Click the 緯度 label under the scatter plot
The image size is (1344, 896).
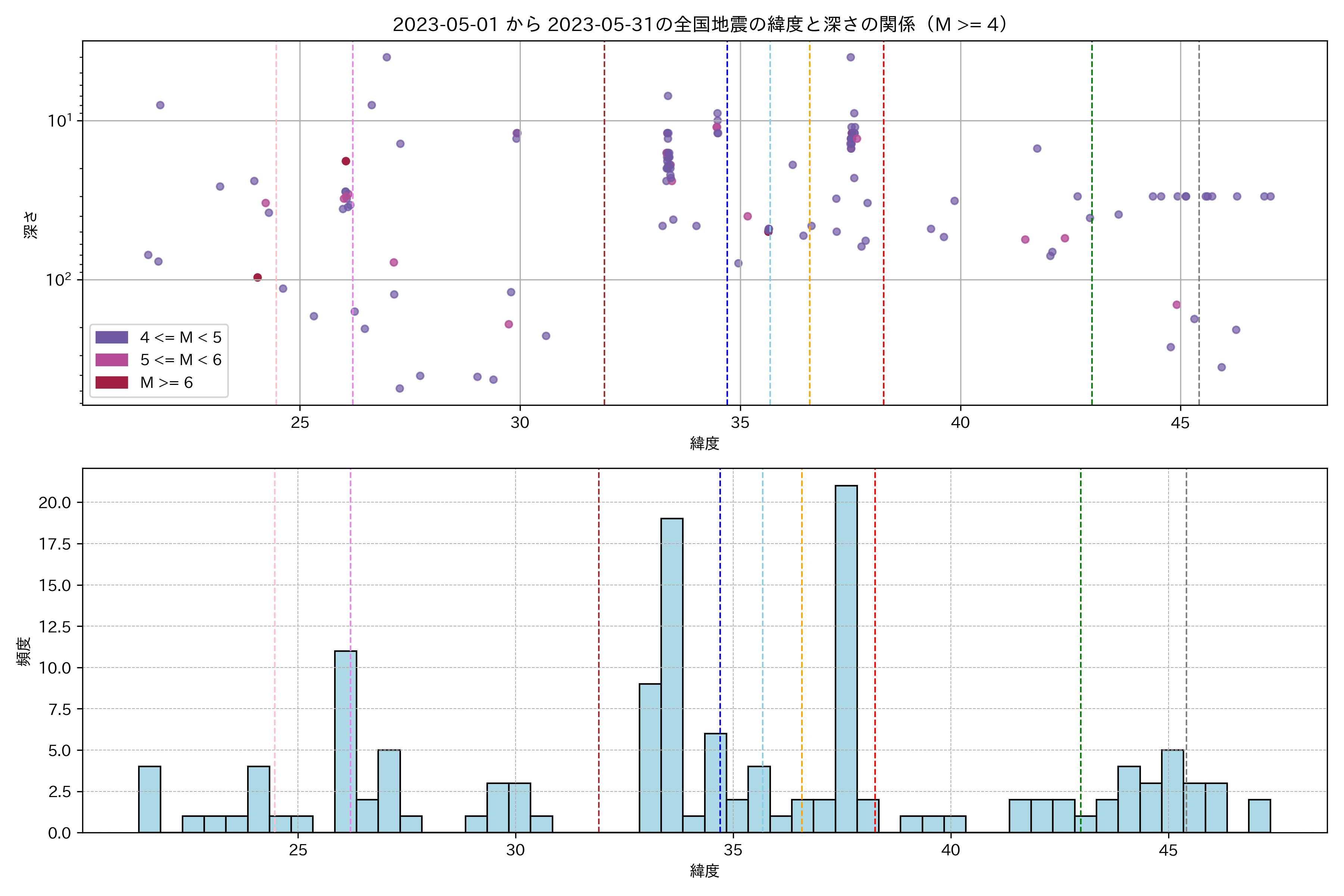pyautogui.click(x=704, y=444)
